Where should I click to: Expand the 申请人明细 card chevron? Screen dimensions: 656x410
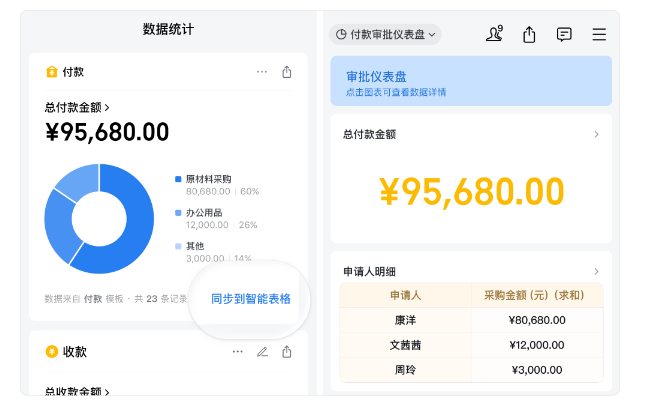pos(596,271)
